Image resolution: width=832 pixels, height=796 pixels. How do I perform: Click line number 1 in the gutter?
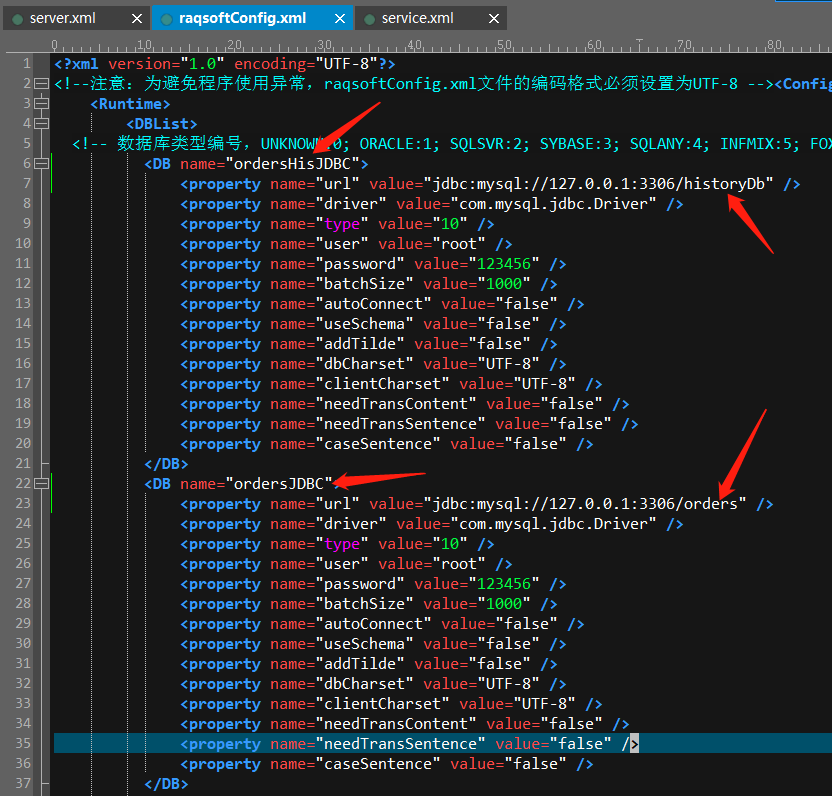tap(27, 64)
